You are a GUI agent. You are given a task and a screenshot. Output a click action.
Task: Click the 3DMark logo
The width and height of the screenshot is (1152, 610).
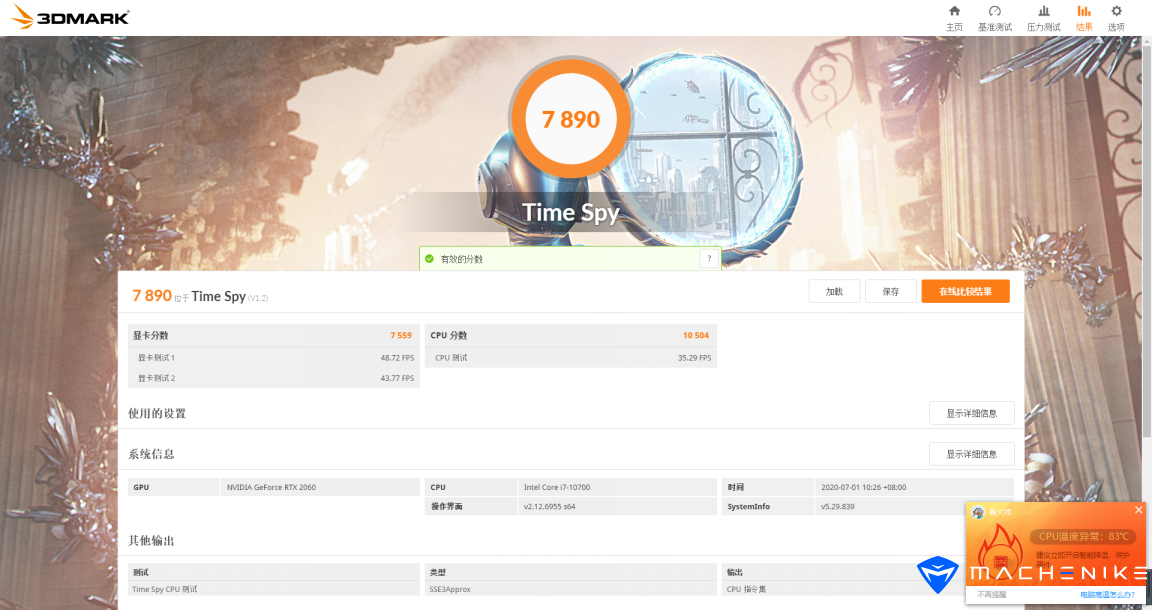coord(71,17)
